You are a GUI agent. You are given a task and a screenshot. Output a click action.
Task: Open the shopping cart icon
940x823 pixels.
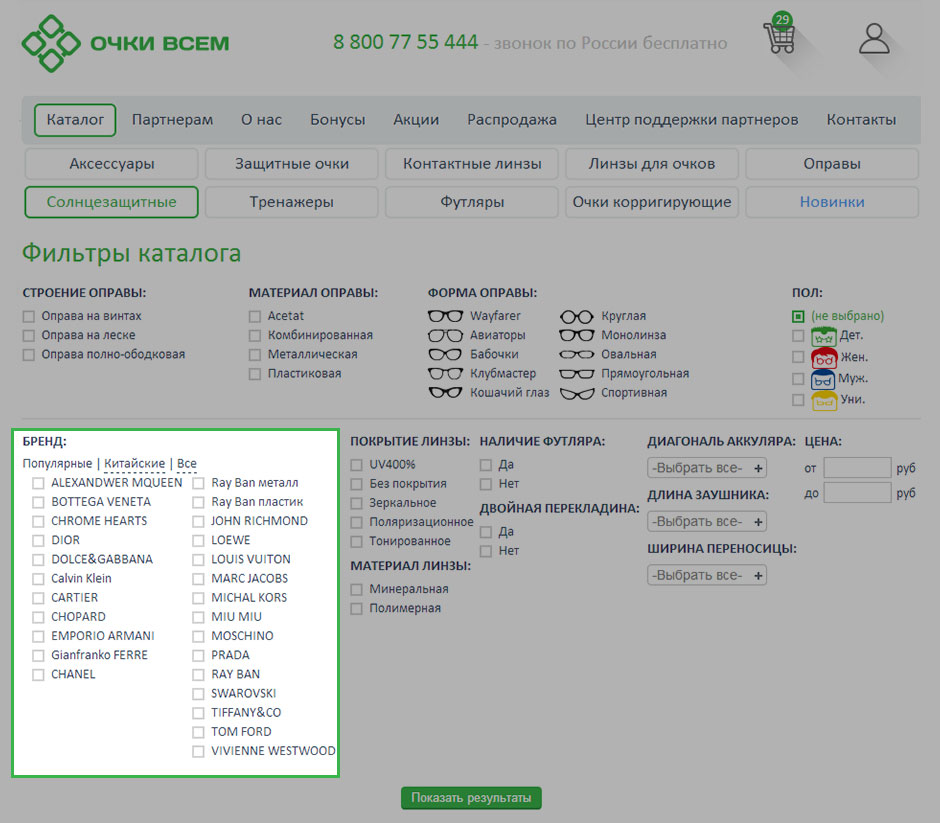coord(779,38)
